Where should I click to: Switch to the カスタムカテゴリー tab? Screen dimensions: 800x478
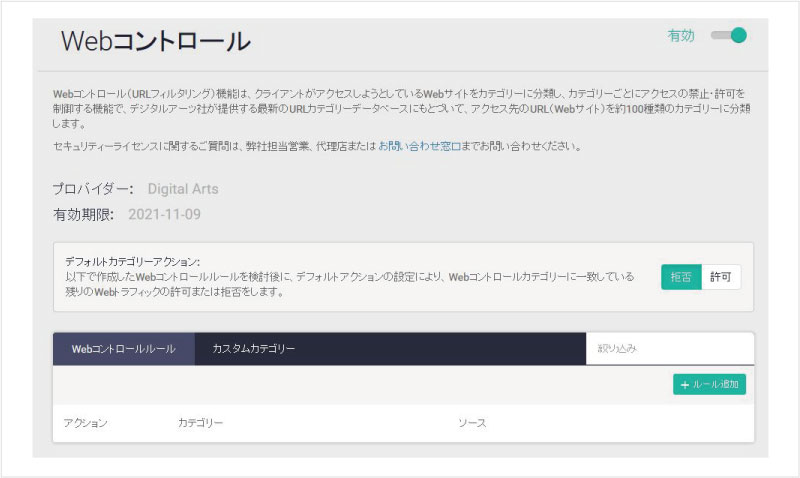(253, 349)
